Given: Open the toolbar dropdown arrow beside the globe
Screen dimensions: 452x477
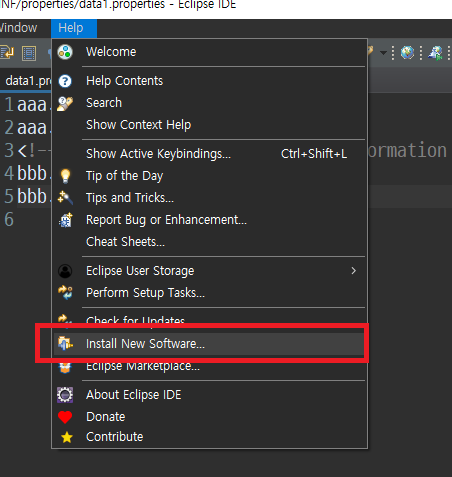Looking at the screenshot, I should click(x=383, y=53).
